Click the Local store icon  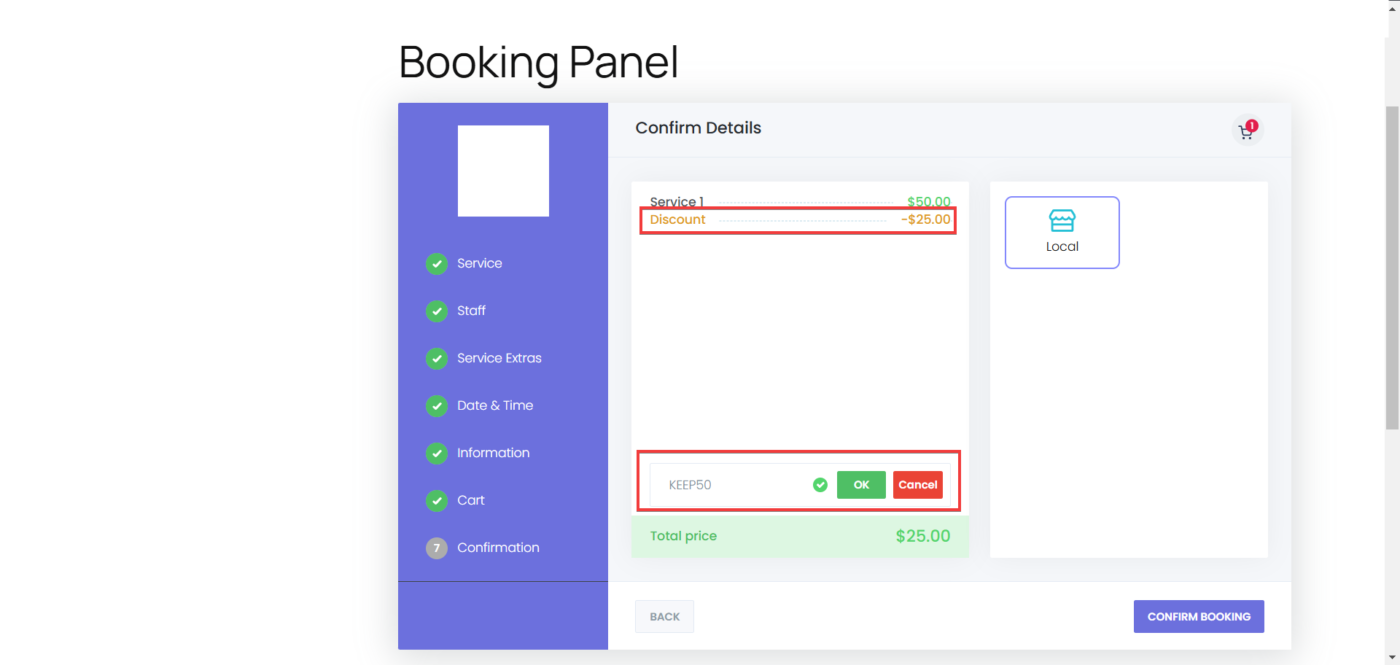1062,221
